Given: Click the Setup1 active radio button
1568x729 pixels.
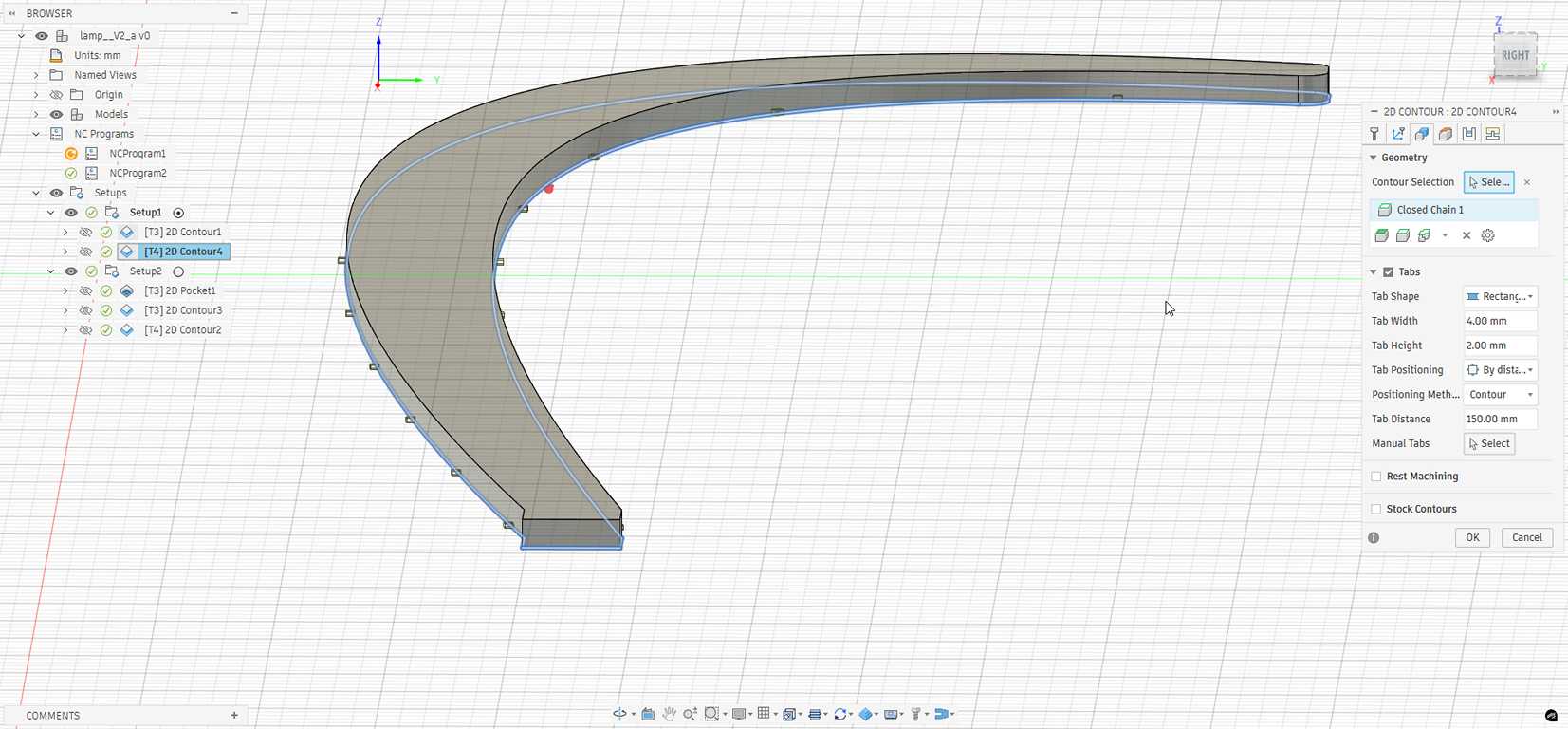Looking at the screenshot, I should click(178, 213).
